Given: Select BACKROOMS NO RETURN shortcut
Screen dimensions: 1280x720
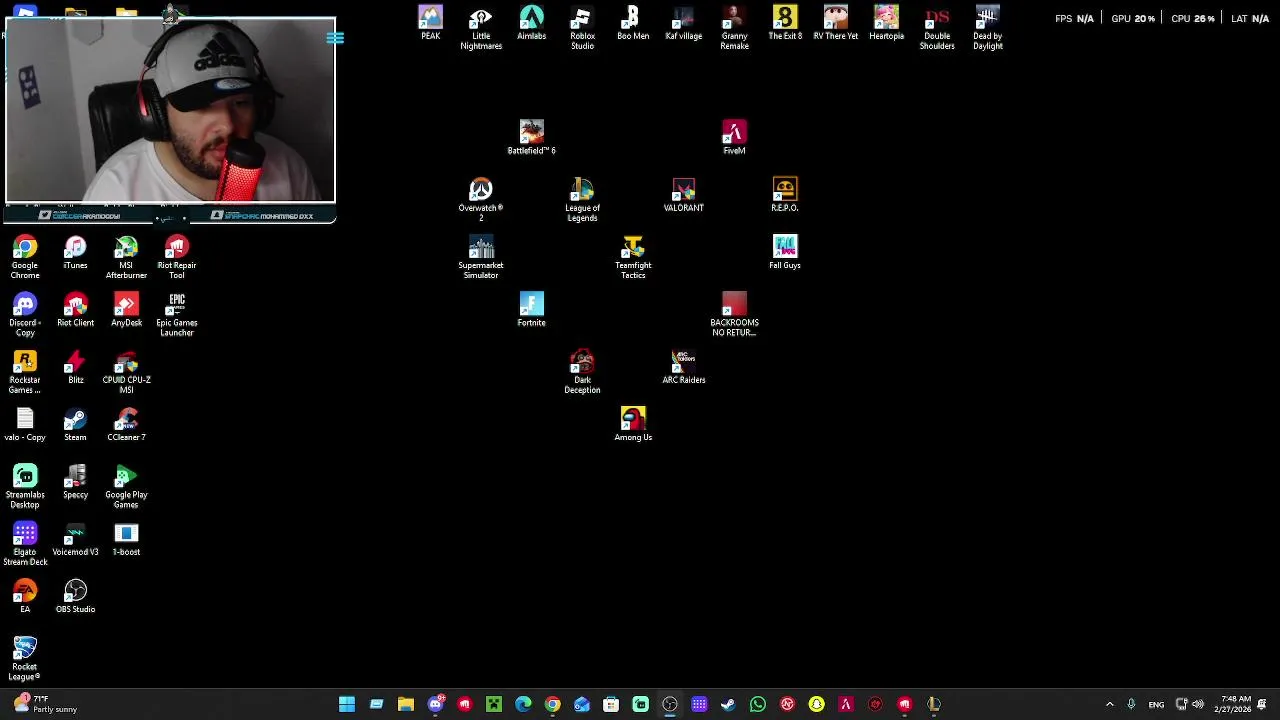Looking at the screenshot, I should [734, 314].
